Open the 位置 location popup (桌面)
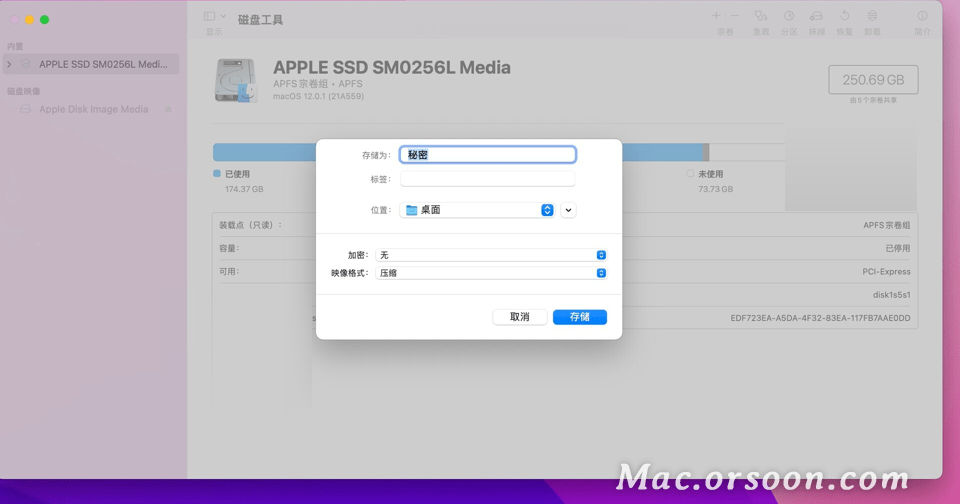This screenshot has height=504, width=960. (x=477, y=210)
